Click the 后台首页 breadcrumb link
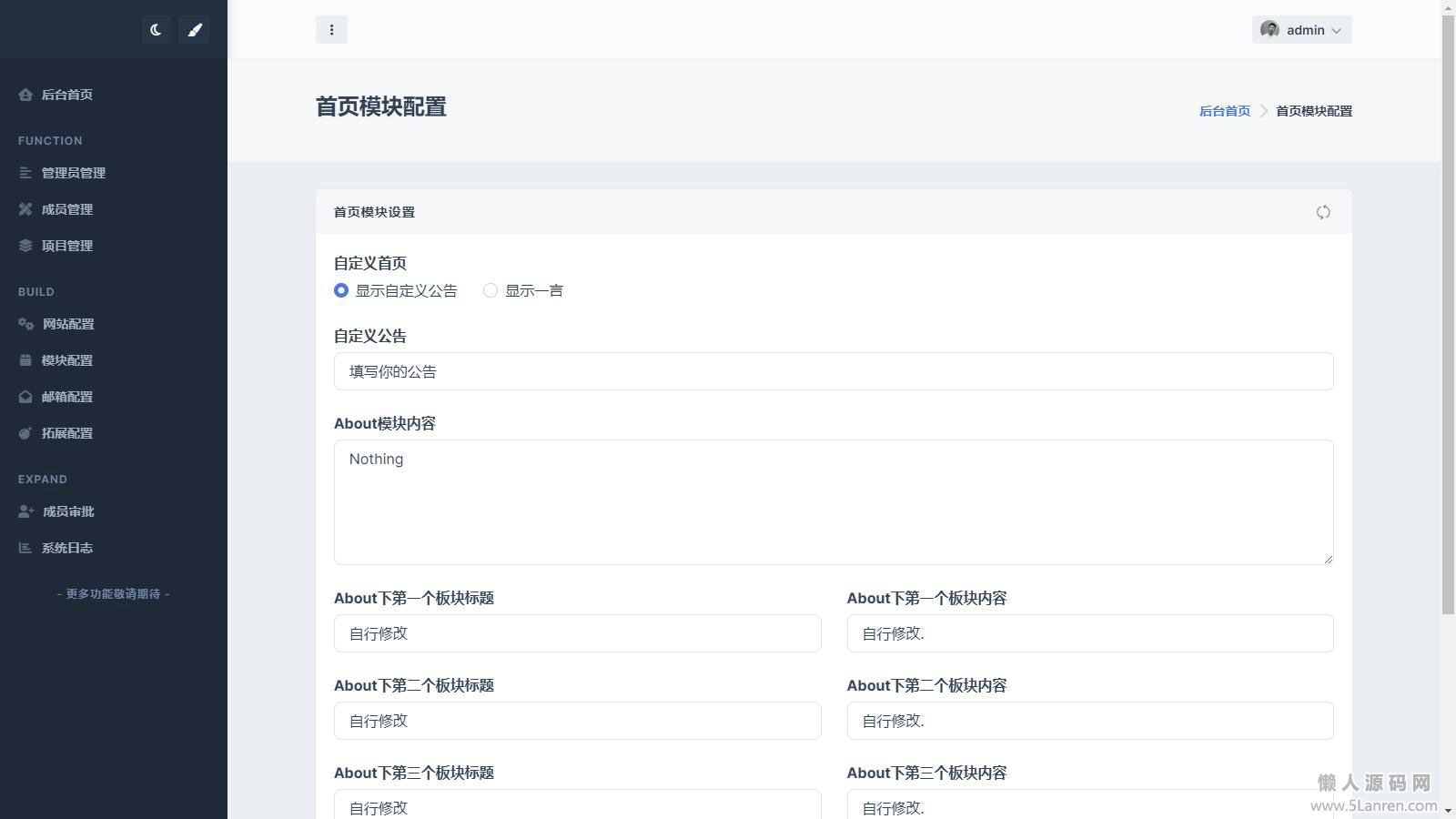This screenshot has width=1456, height=819. coord(1224,111)
